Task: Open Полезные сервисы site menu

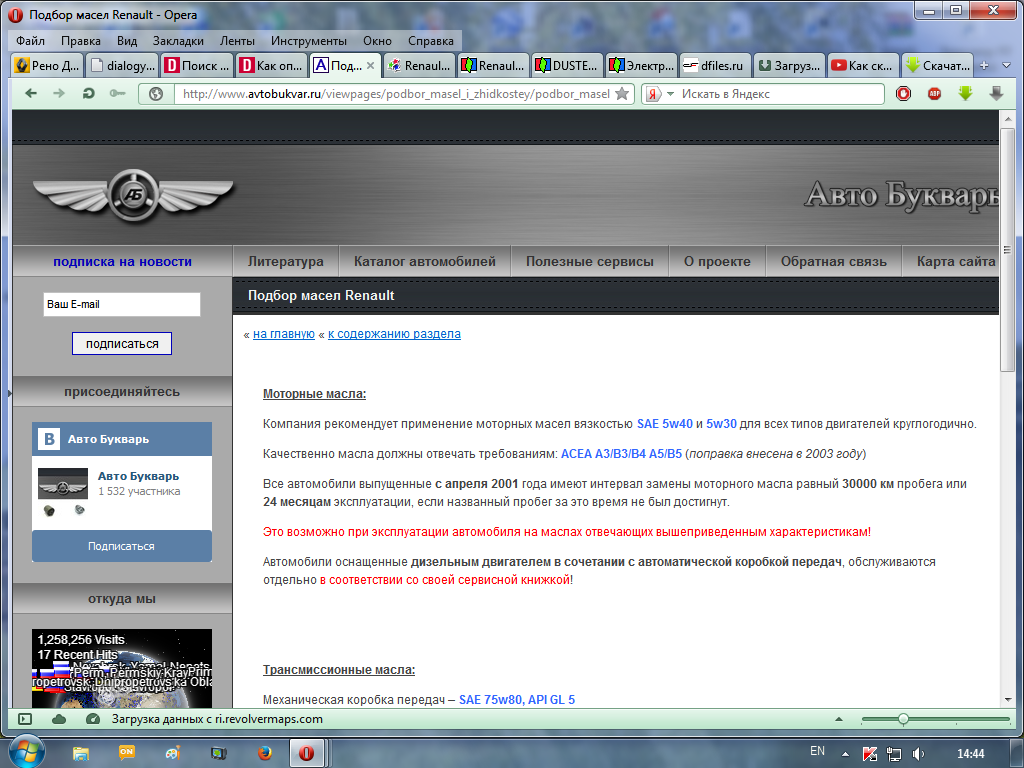Action: [590, 262]
